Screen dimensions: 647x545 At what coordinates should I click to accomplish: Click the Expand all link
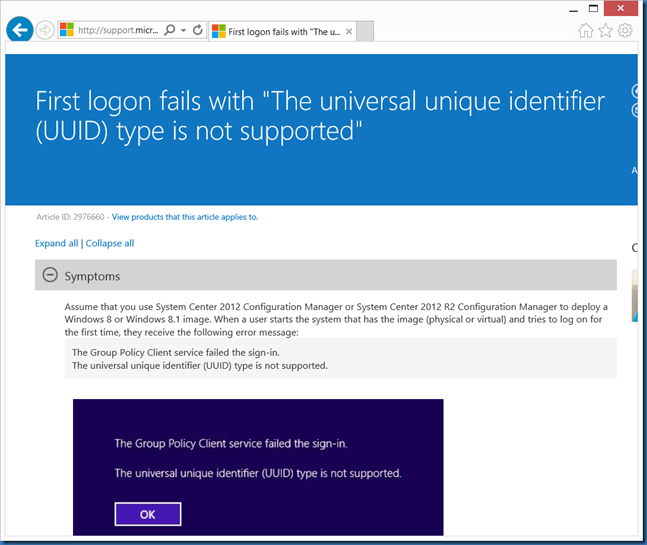(x=57, y=243)
